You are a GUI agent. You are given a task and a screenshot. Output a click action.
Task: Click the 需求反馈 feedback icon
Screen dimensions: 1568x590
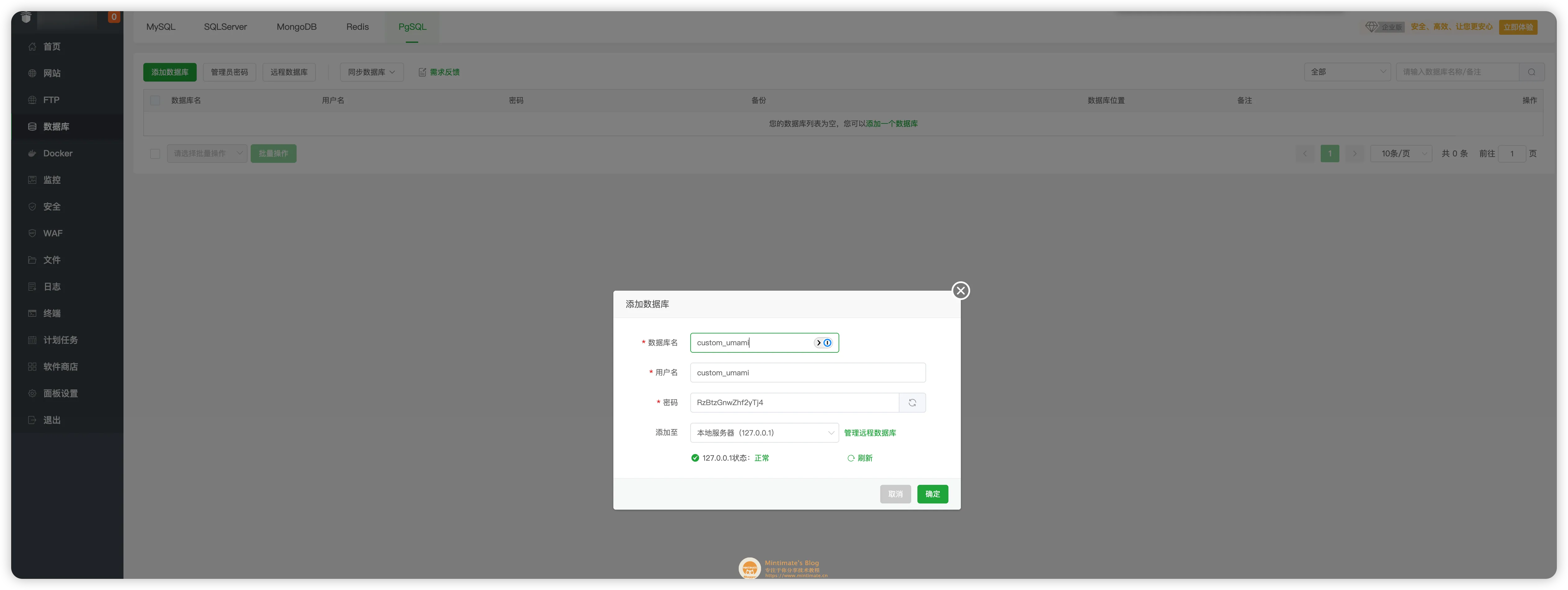click(423, 71)
